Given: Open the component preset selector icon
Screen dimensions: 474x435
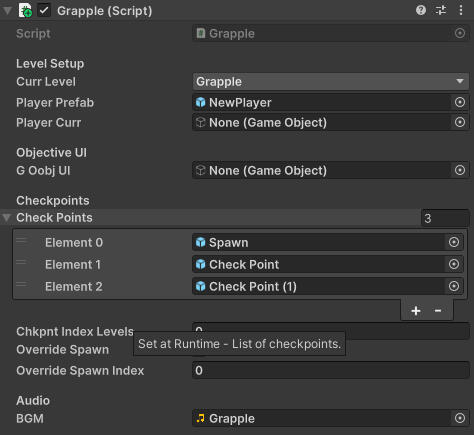Looking at the screenshot, I should click(441, 10).
